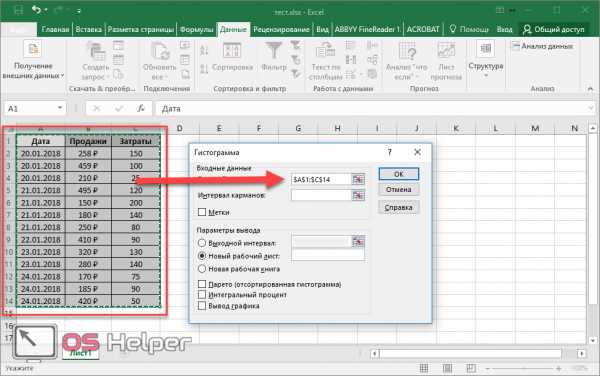Click bin range collapse-dialog icon

pyautogui.click(x=358, y=195)
